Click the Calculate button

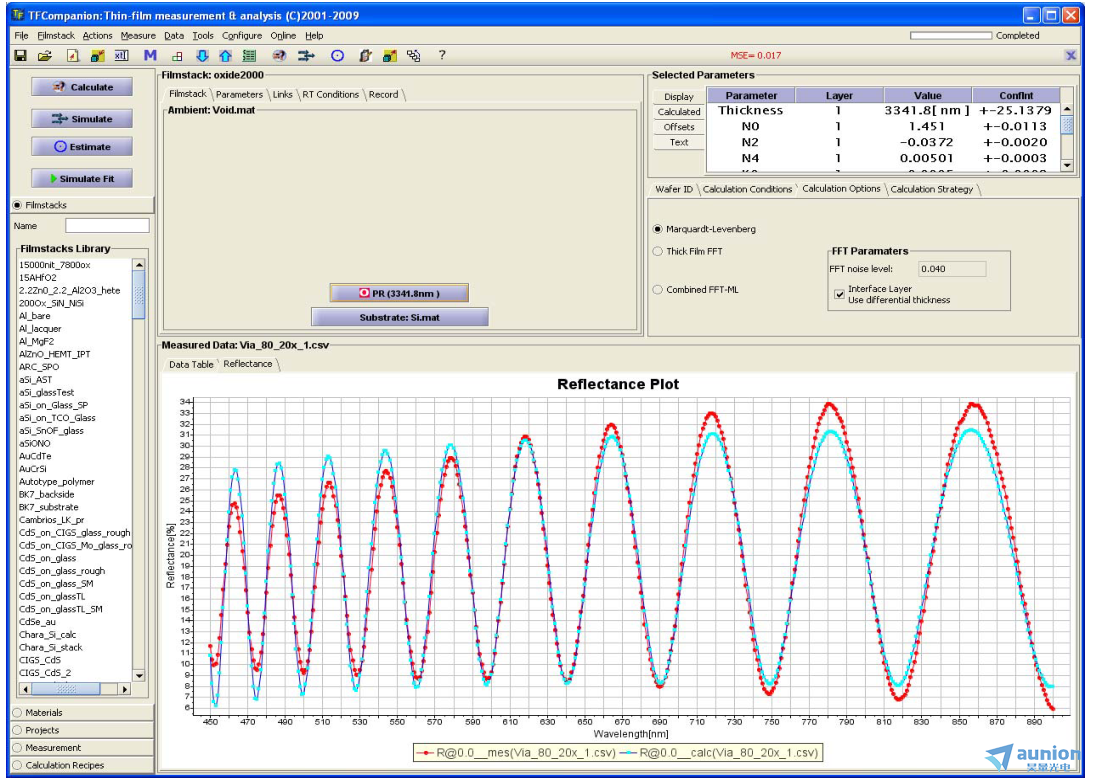(82, 87)
